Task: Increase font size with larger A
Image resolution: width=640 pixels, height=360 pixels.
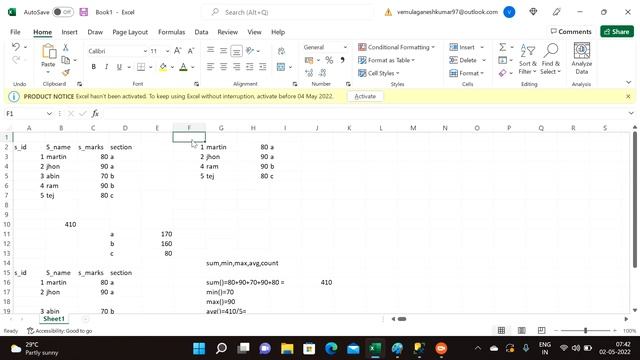Action: 177,51
